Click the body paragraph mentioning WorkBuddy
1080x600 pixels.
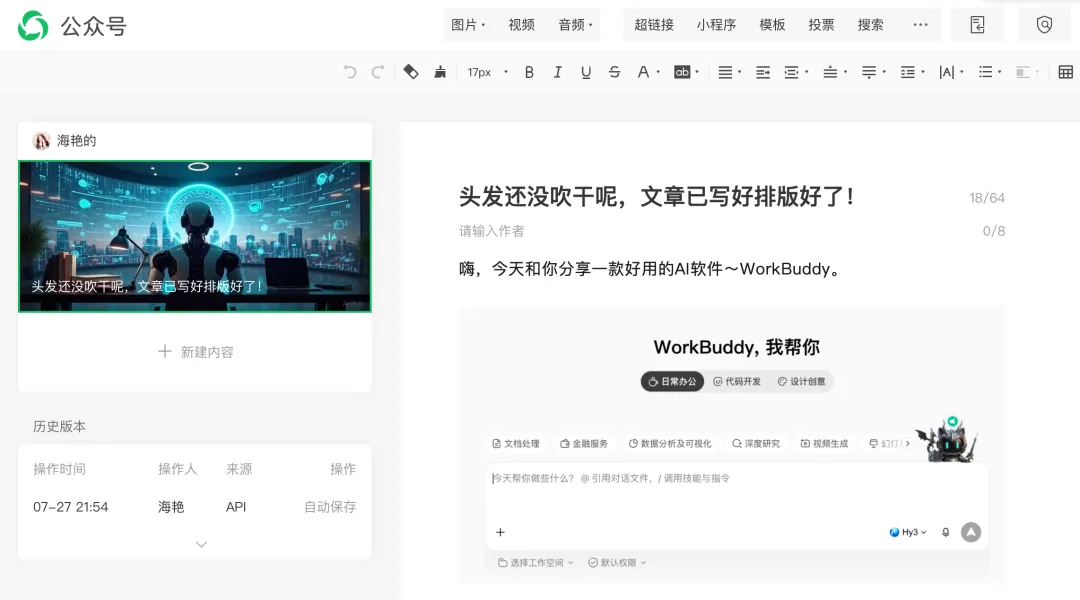click(x=652, y=269)
